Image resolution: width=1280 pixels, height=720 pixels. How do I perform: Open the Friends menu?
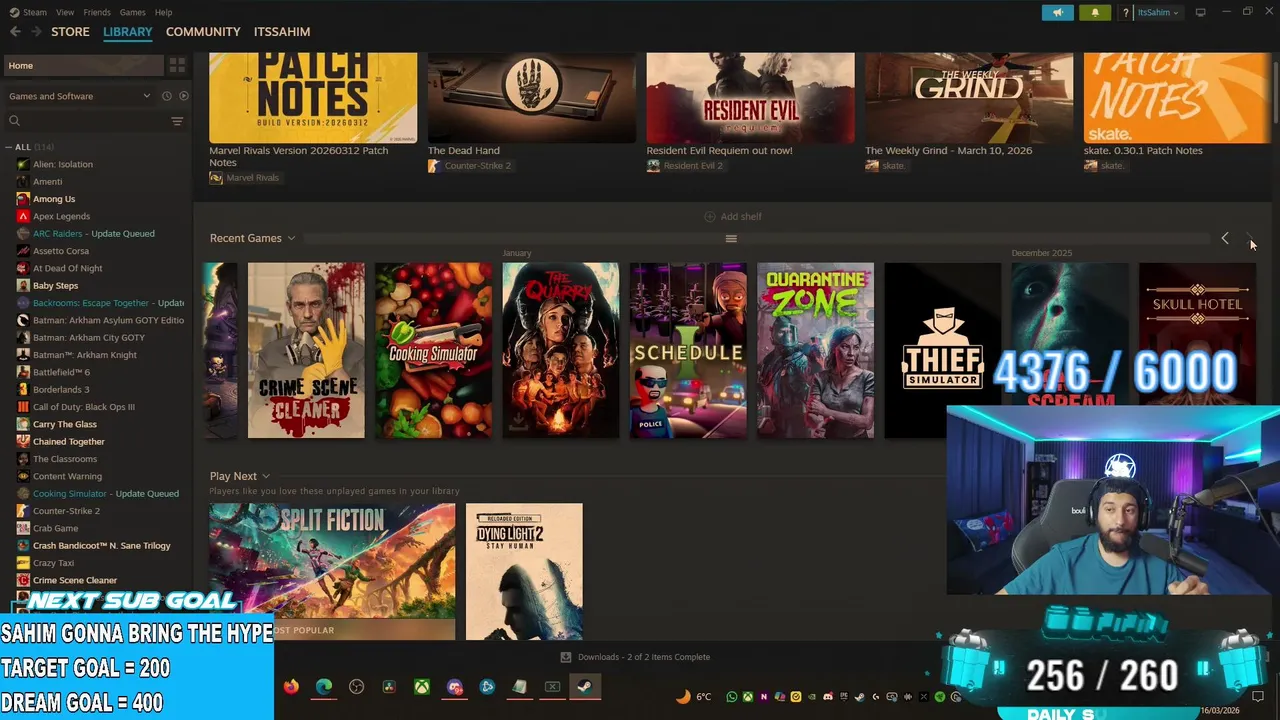pyautogui.click(x=97, y=12)
